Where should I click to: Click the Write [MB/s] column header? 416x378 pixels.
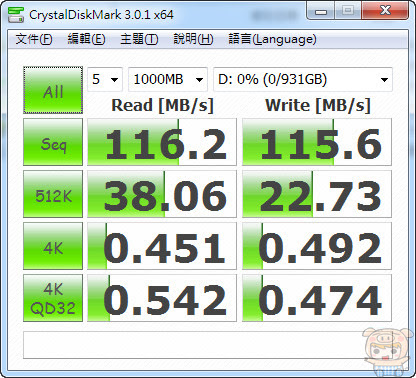pos(318,105)
